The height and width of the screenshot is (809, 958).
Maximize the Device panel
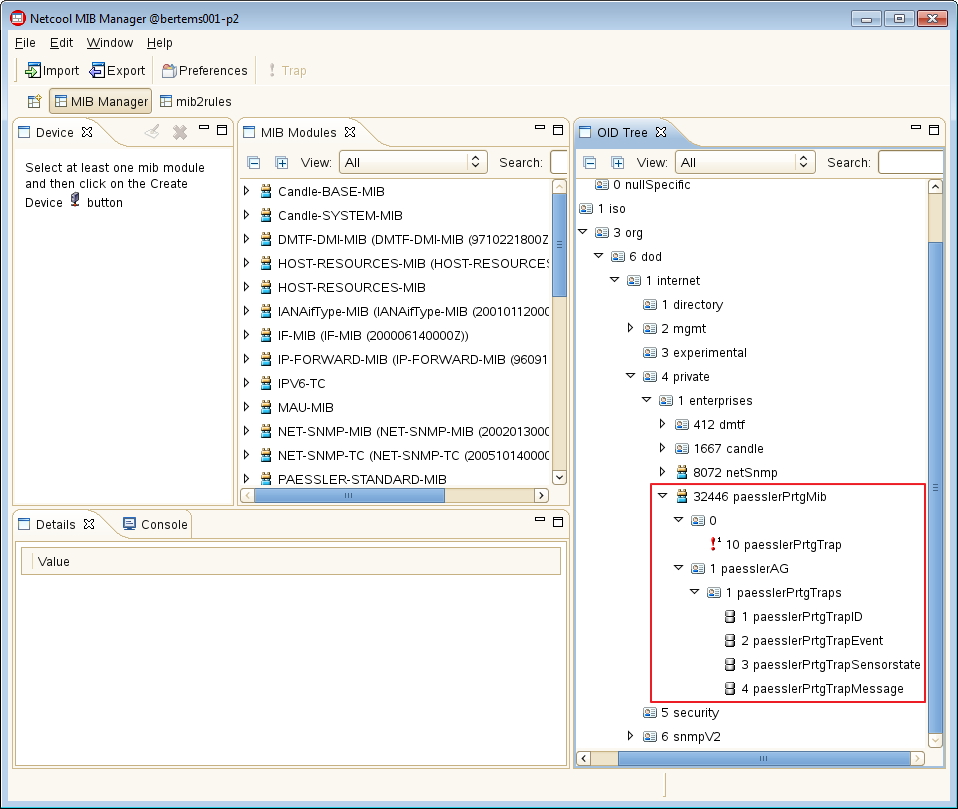222,130
